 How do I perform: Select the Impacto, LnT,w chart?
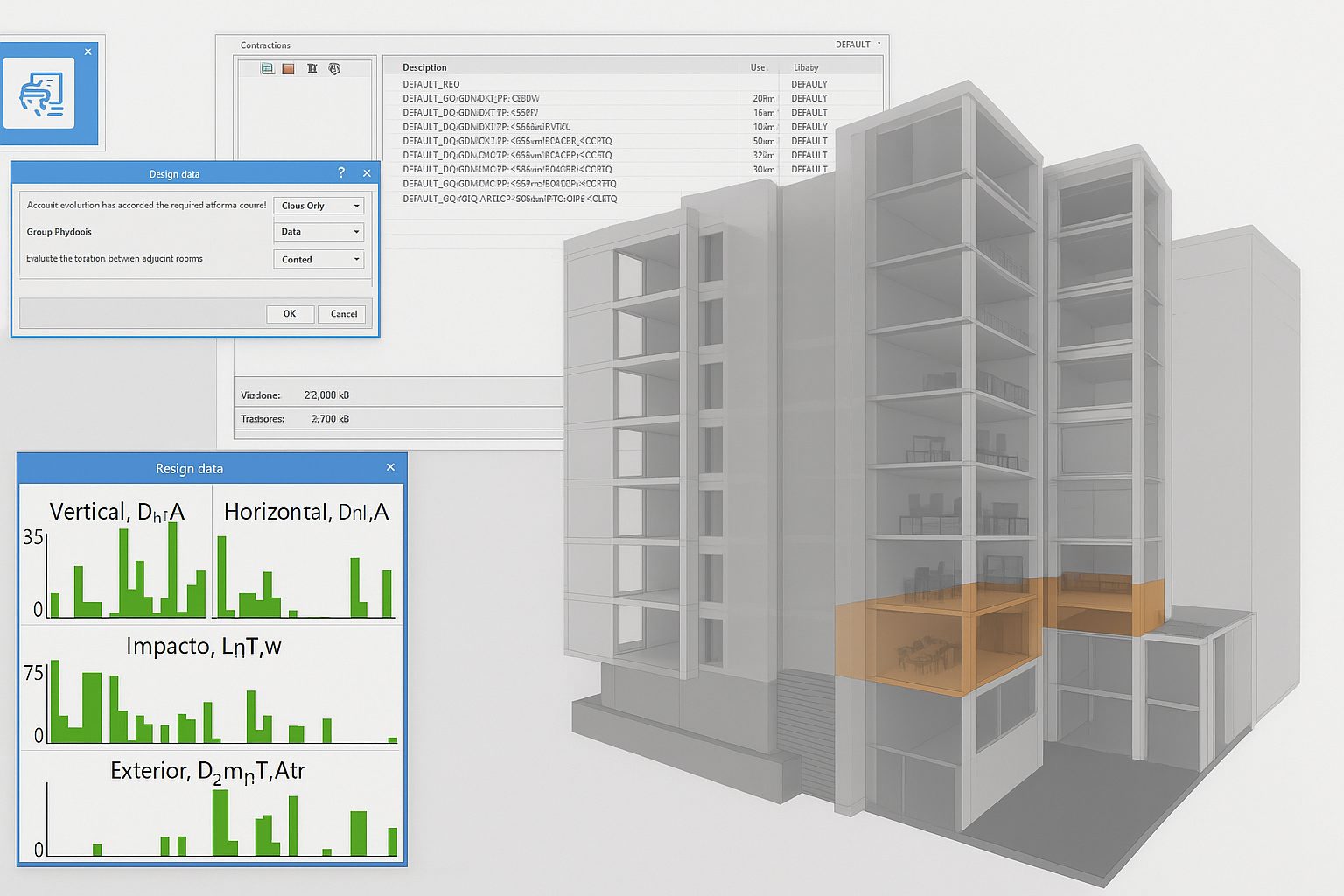[x=204, y=691]
